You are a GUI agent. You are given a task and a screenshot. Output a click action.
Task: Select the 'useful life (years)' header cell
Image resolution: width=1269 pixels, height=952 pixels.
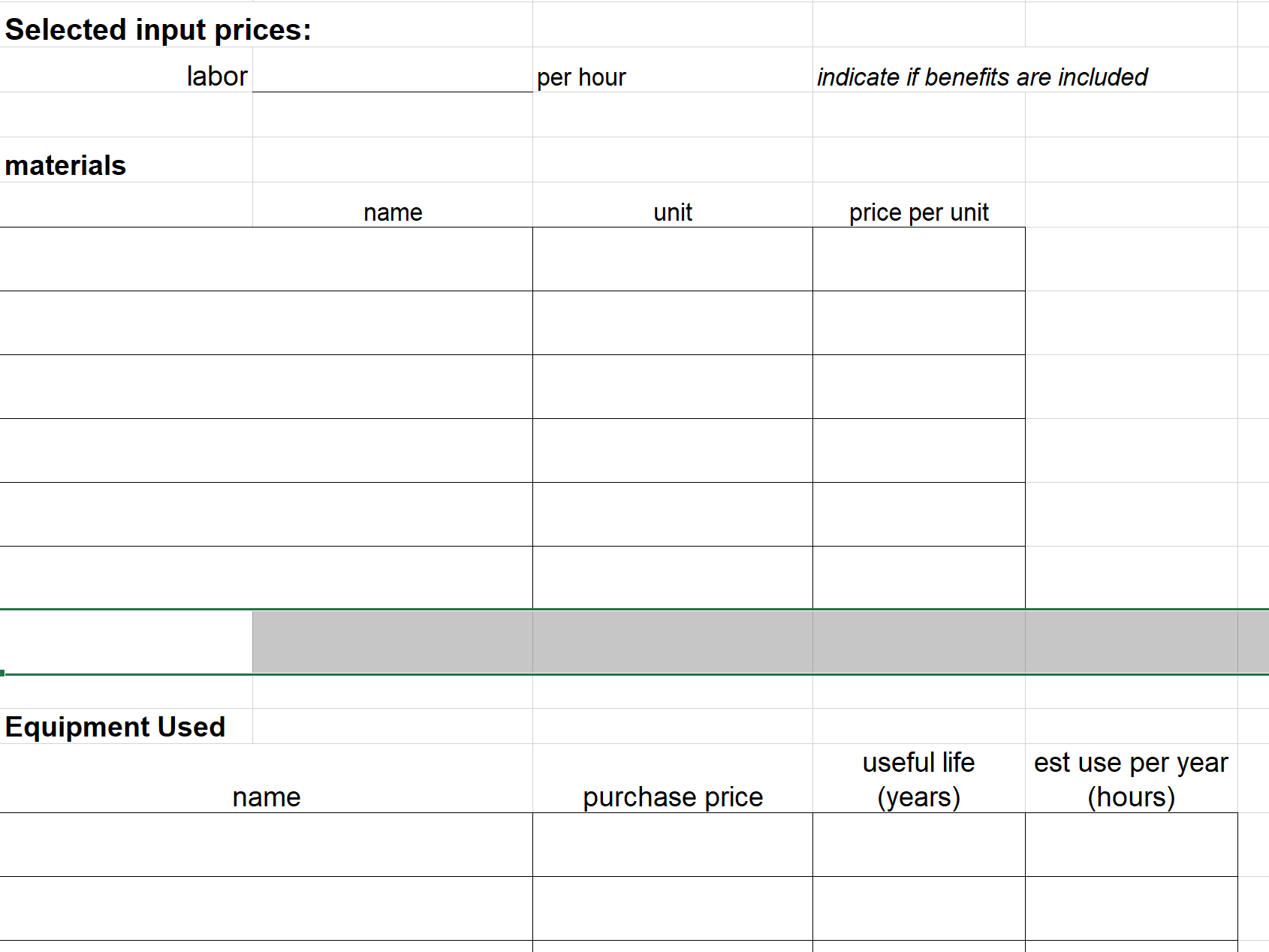[919, 779]
